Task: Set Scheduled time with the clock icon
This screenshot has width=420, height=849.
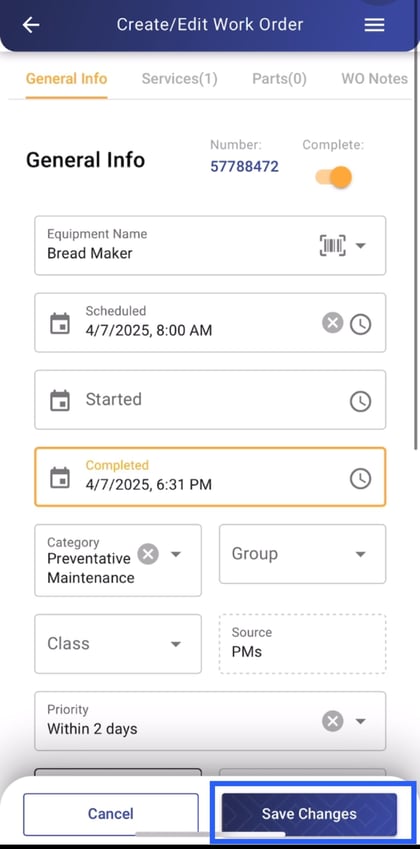Action: click(x=360, y=324)
